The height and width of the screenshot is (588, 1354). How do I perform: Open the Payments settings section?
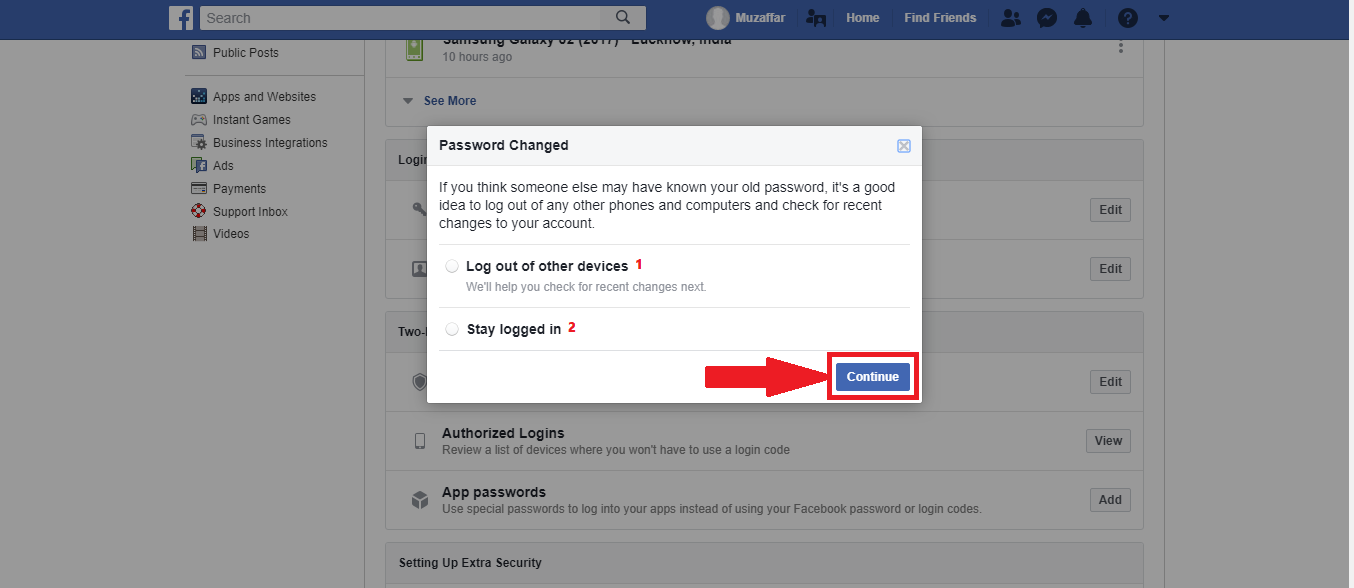pos(239,188)
